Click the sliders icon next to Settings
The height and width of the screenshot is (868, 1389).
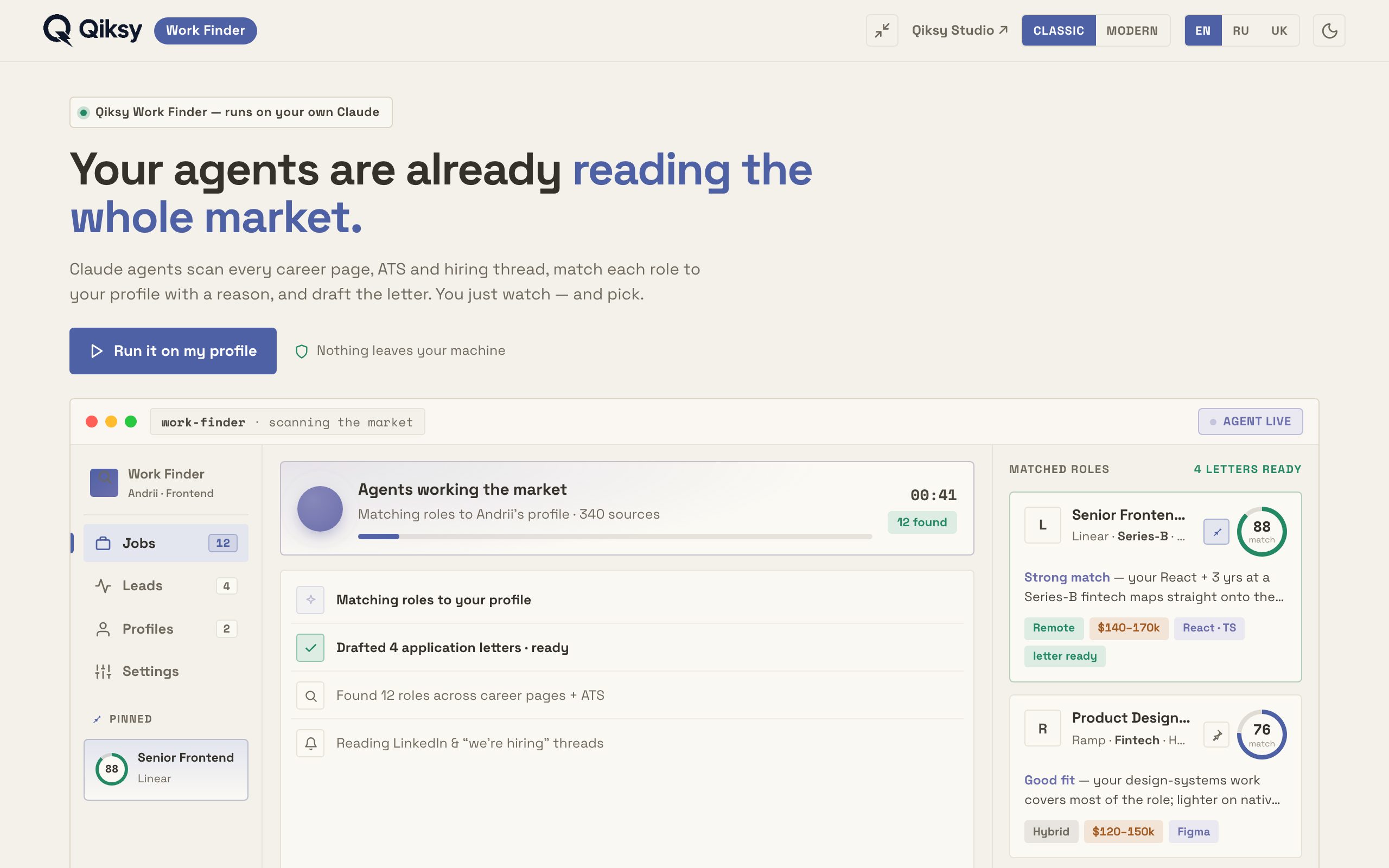click(103, 671)
